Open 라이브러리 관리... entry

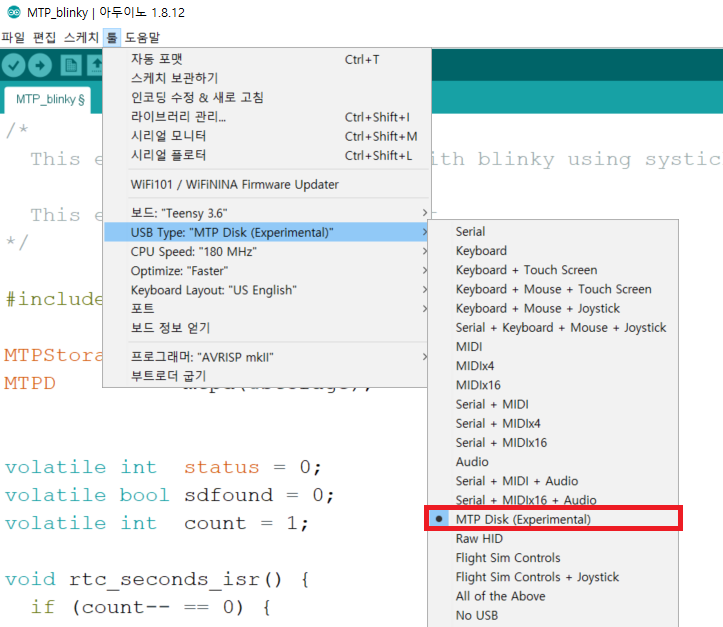tap(267, 117)
